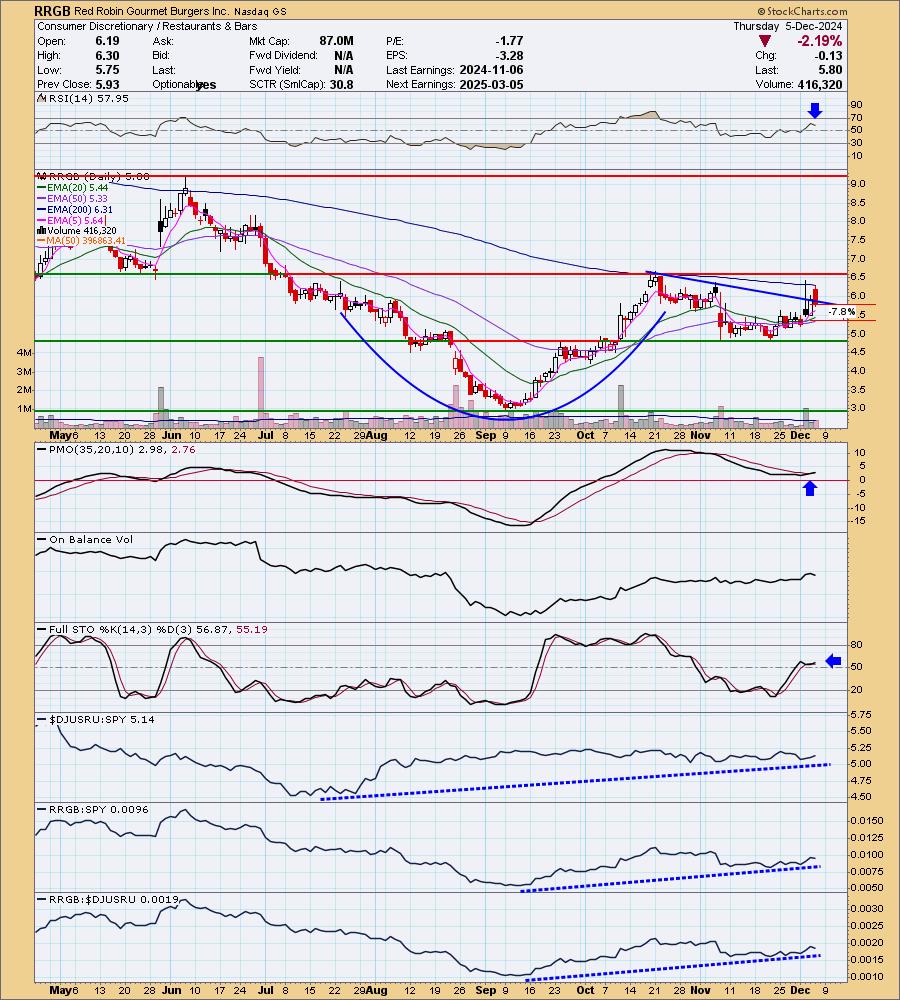The width and height of the screenshot is (900, 1000).
Task: Click the Next Earnings date 2025-03-05
Action: point(491,84)
